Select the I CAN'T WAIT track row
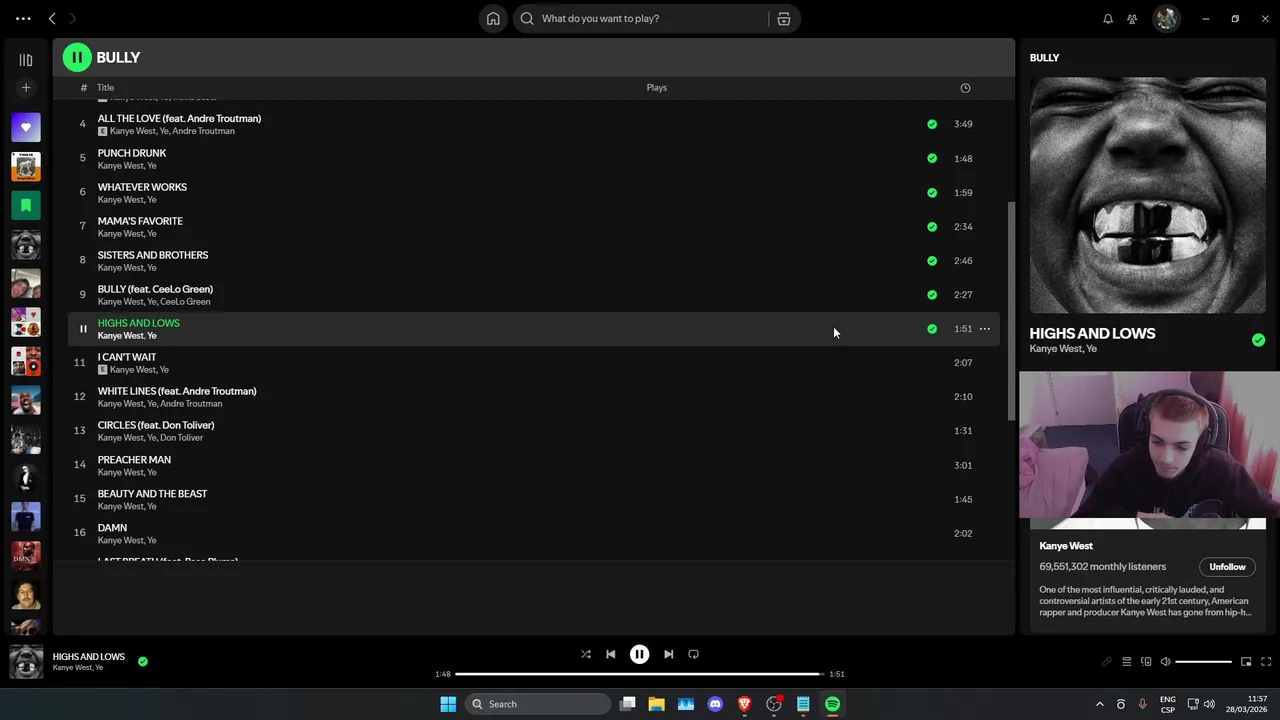The height and width of the screenshot is (720, 1280). point(534,362)
